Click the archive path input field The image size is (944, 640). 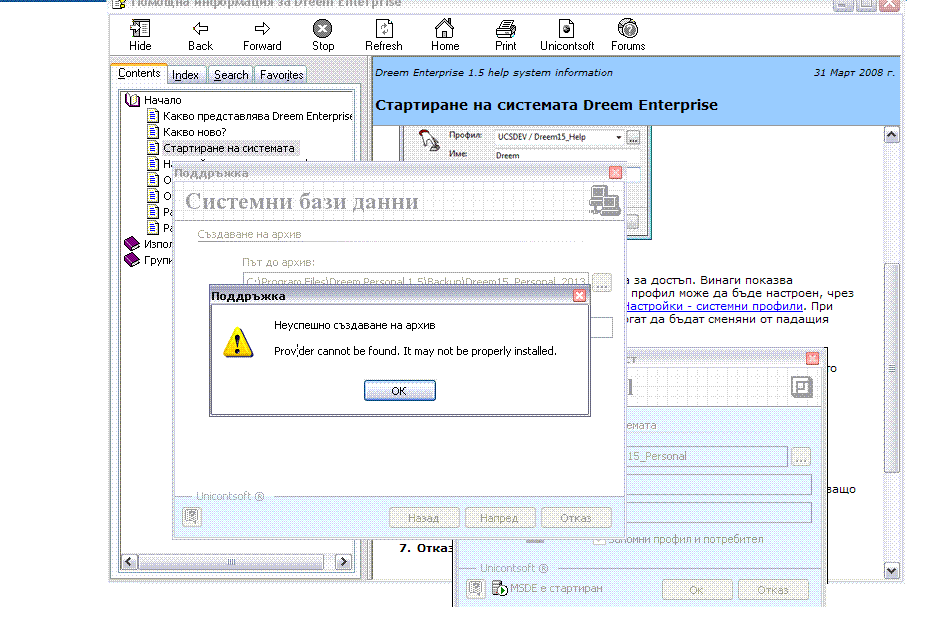[415, 281]
